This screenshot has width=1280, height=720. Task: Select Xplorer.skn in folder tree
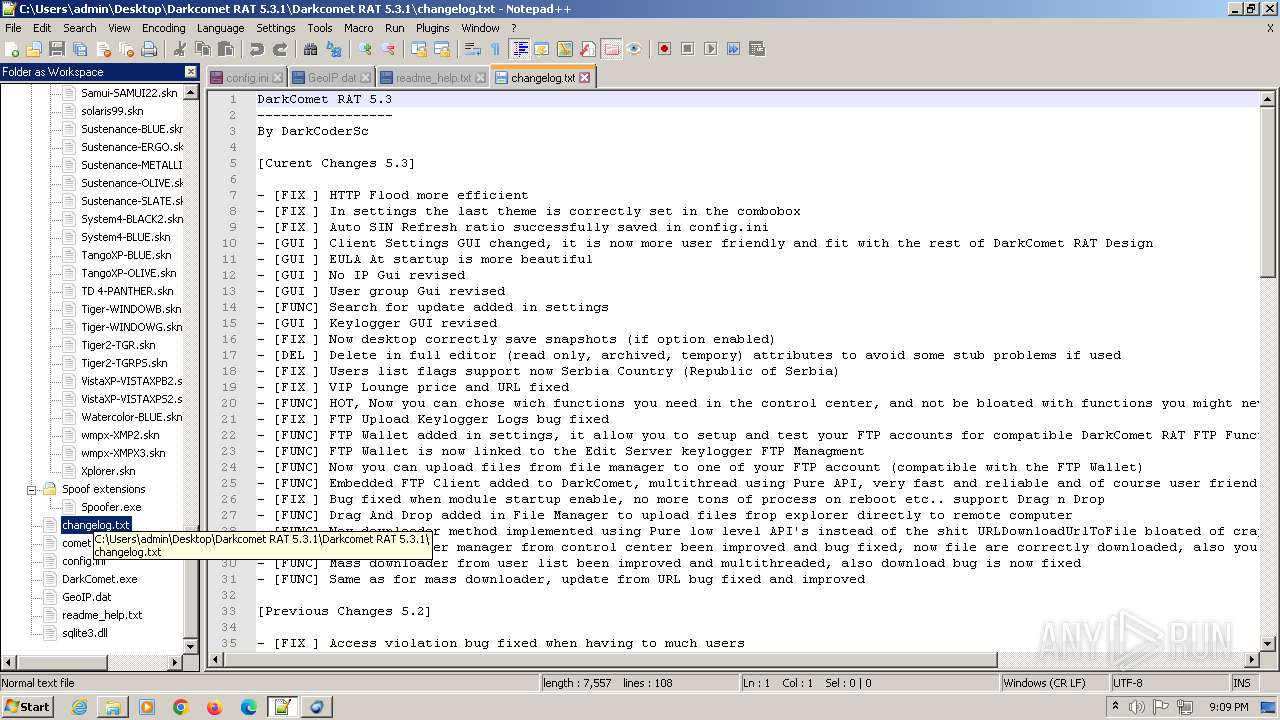(108, 471)
